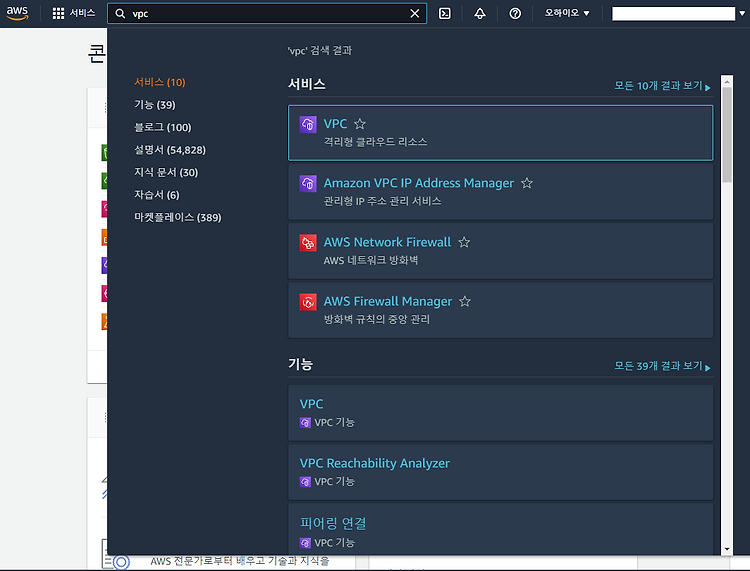This screenshot has height=571, width=750.
Task: Click the search magnifier icon
Action: [121, 14]
